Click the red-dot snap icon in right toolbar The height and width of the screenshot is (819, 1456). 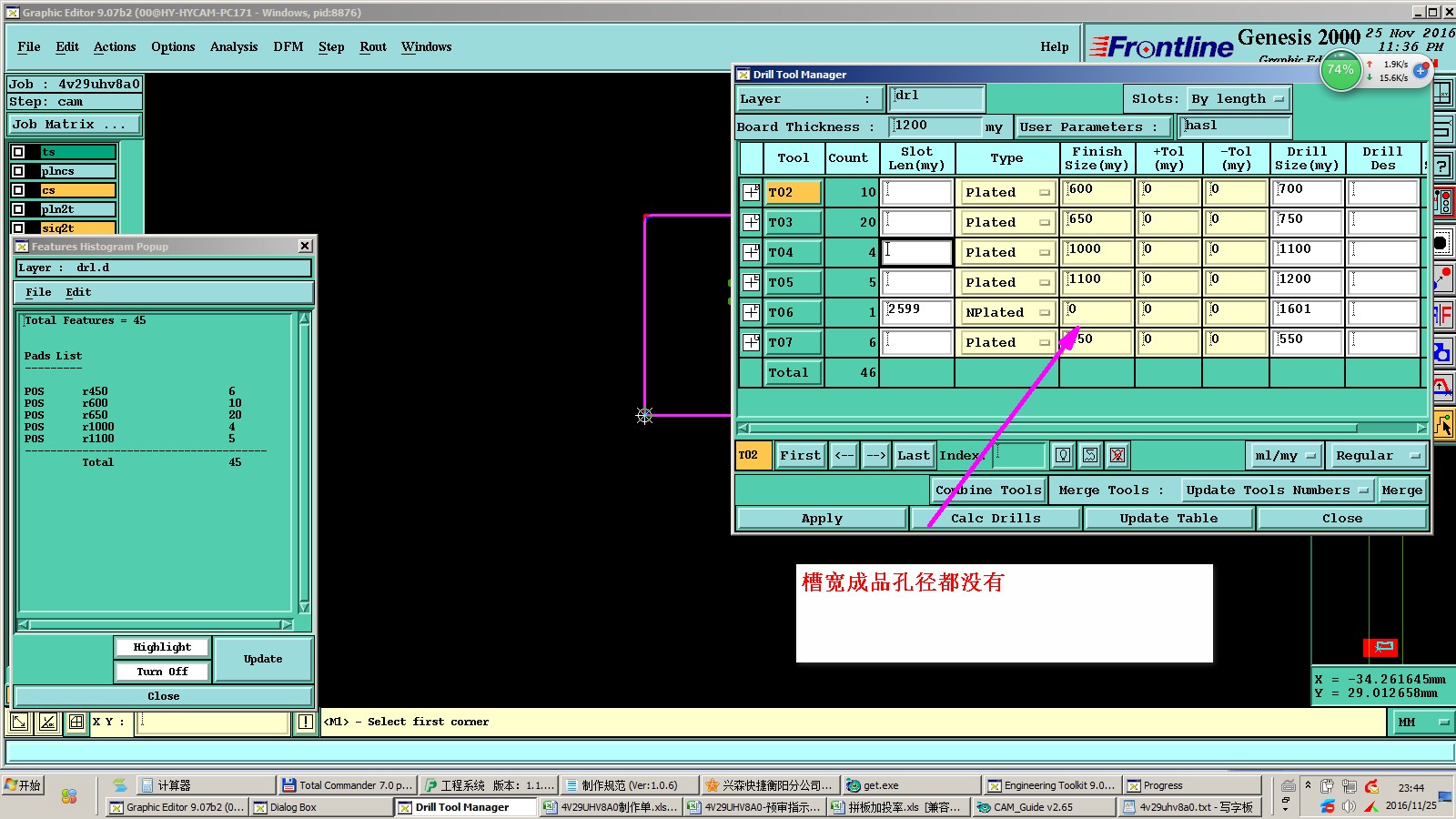tap(1443, 278)
